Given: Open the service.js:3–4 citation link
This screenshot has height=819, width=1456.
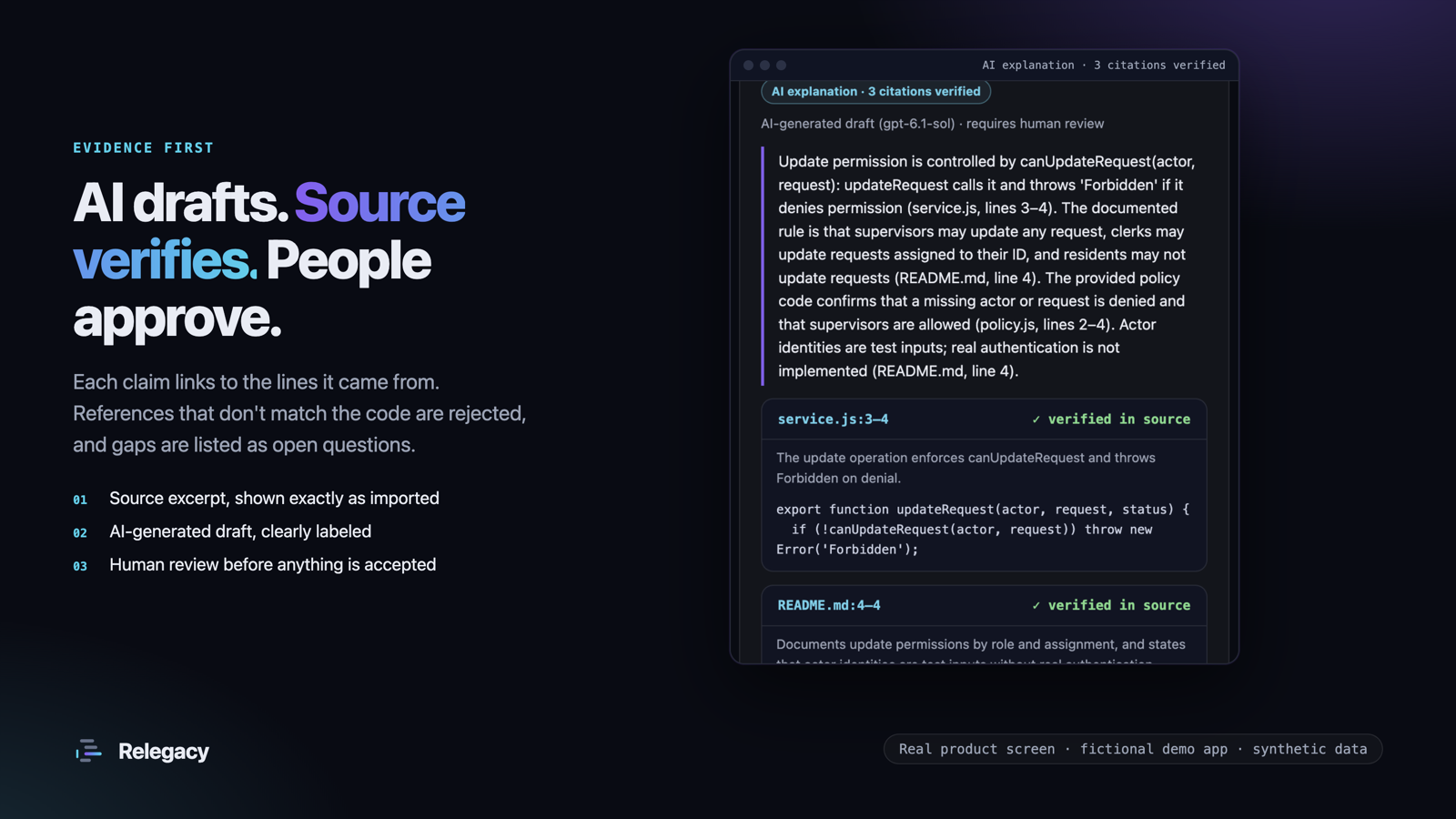Looking at the screenshot, I should coord(833,420).
